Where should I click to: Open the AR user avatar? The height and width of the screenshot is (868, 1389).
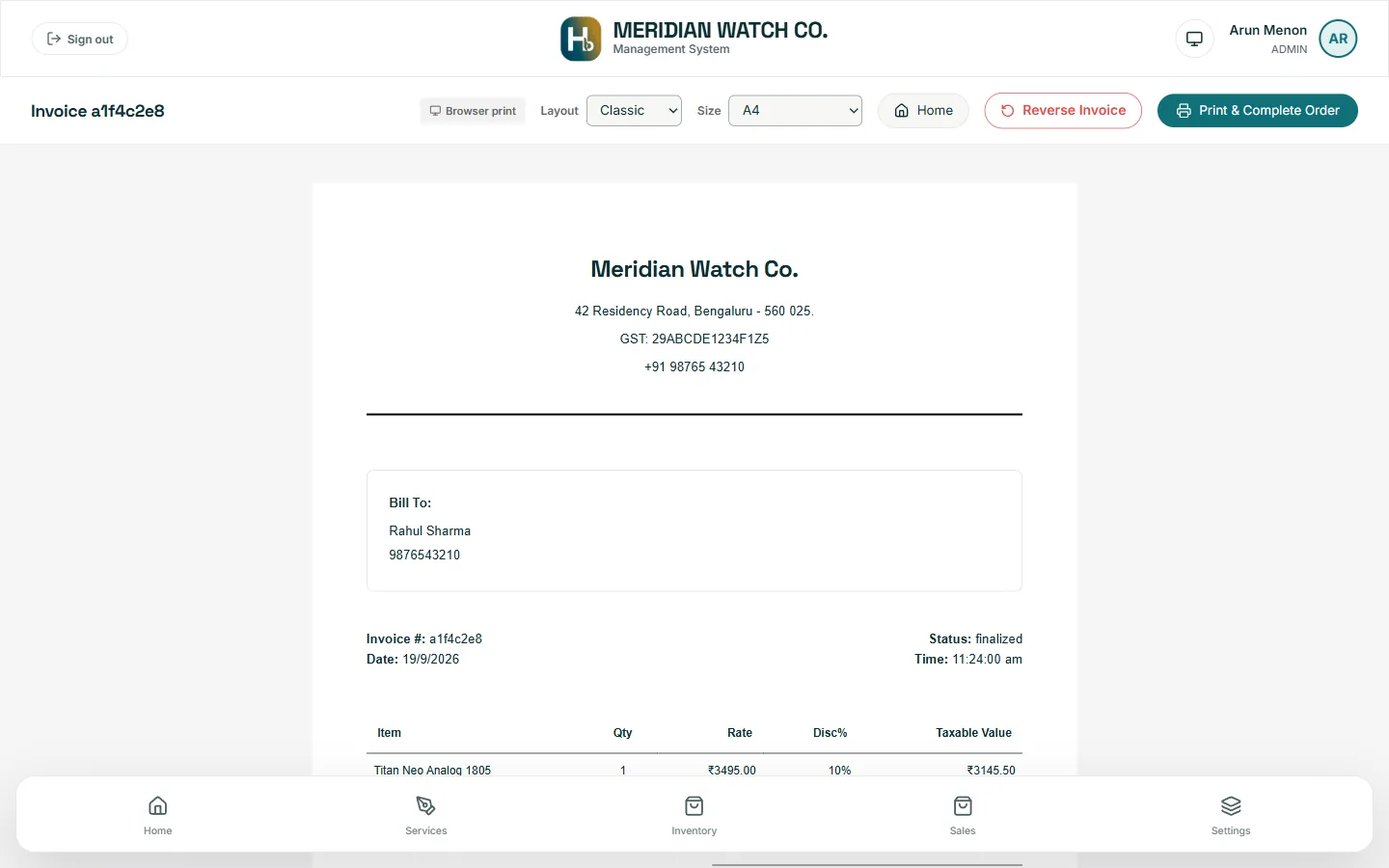coord(1338,39)
